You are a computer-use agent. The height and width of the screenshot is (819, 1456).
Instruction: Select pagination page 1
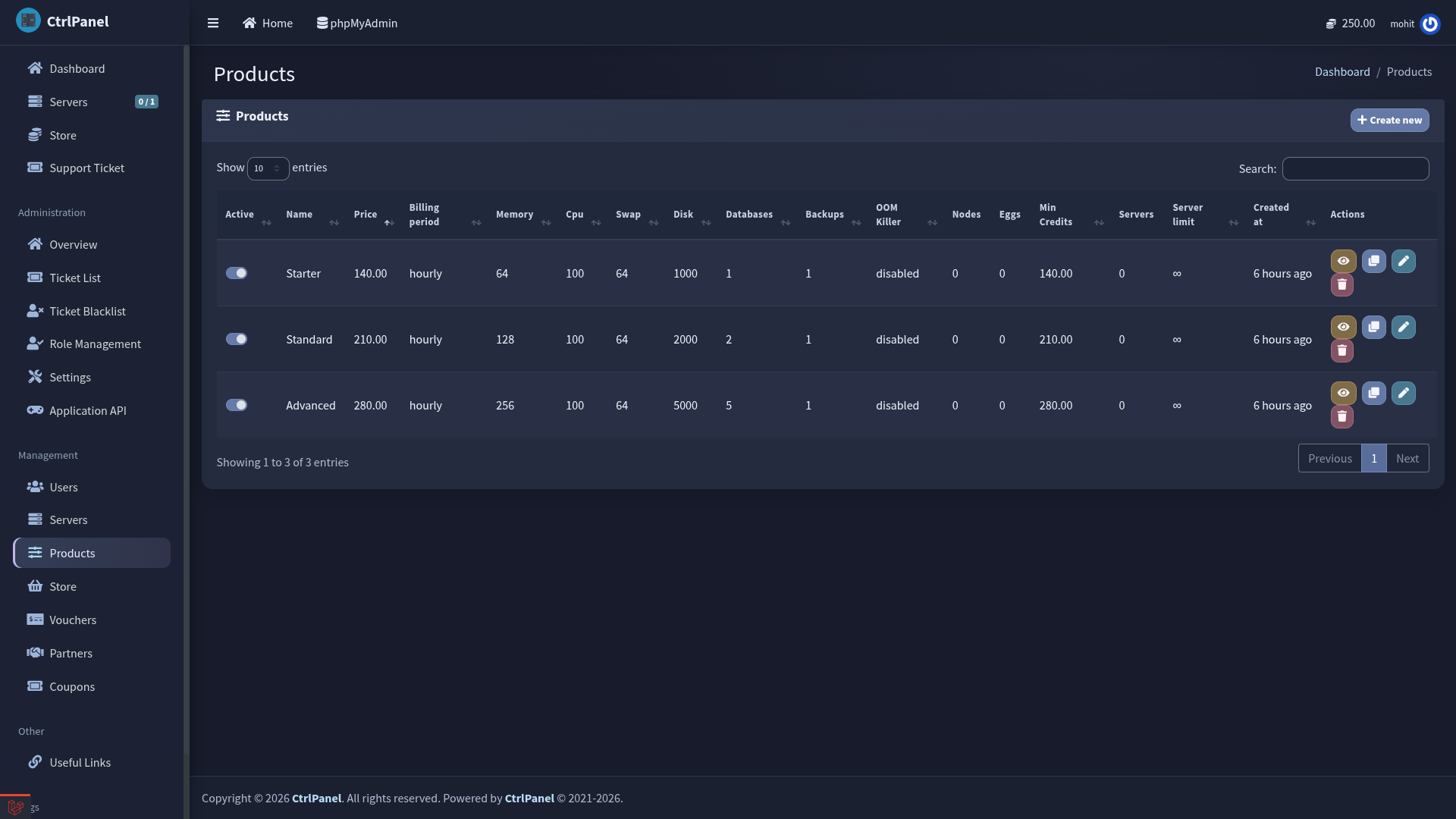[x=1373, y=458]
